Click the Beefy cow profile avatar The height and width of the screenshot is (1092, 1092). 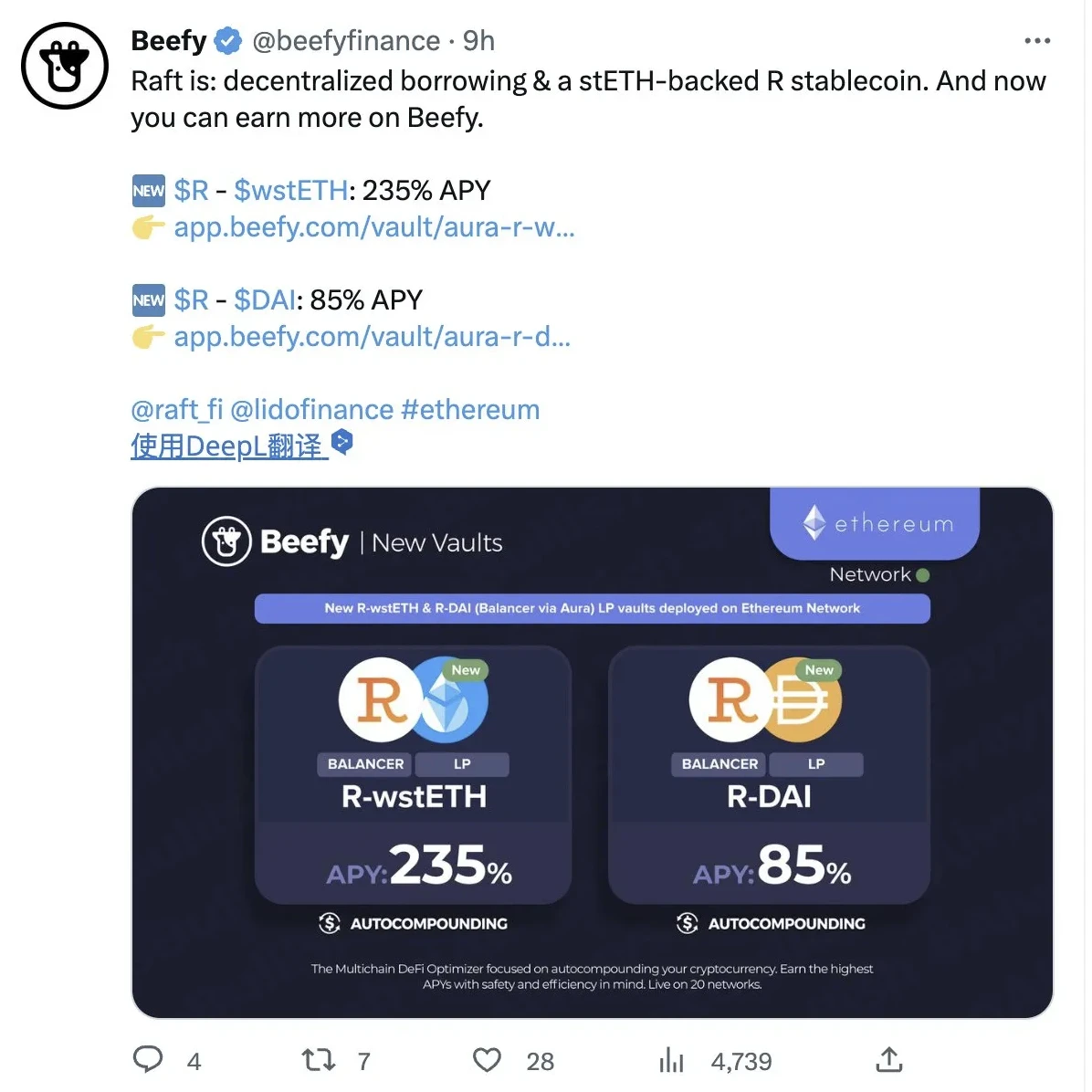click(65, 67)
